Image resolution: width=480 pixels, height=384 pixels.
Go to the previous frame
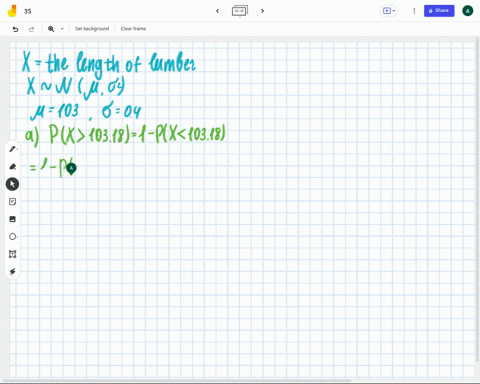pos(217,11)
